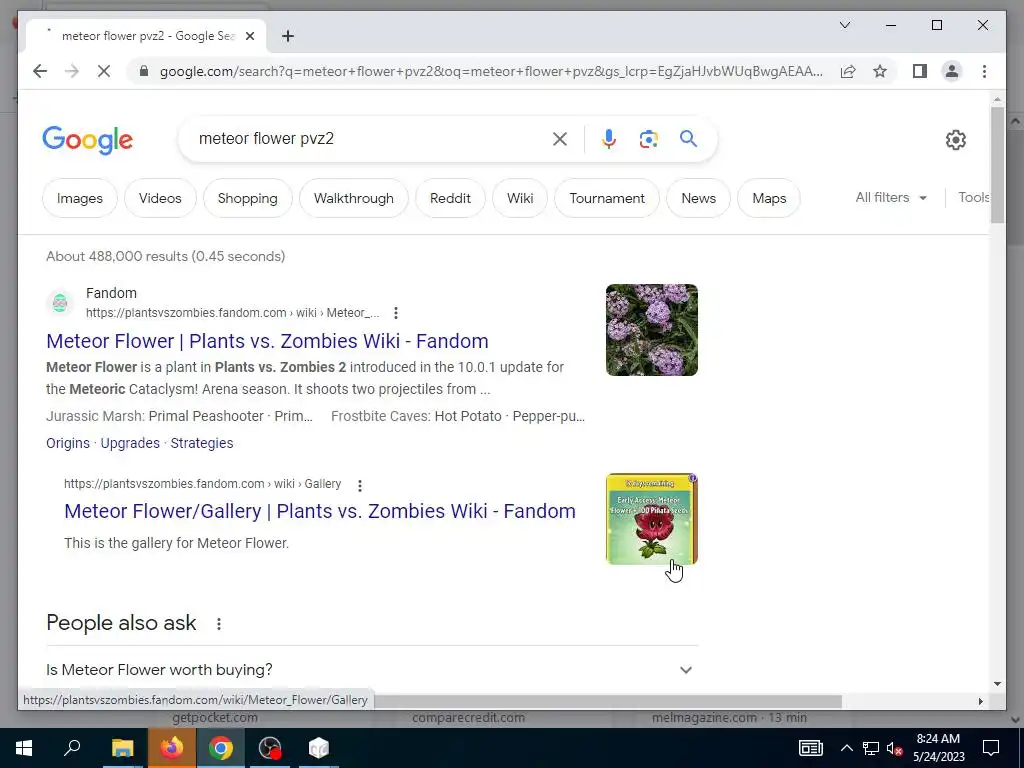Go back using the browser back arrow
Viewport: 1024px width, 768px height.
pyautogui.click(x=40, y=71)
